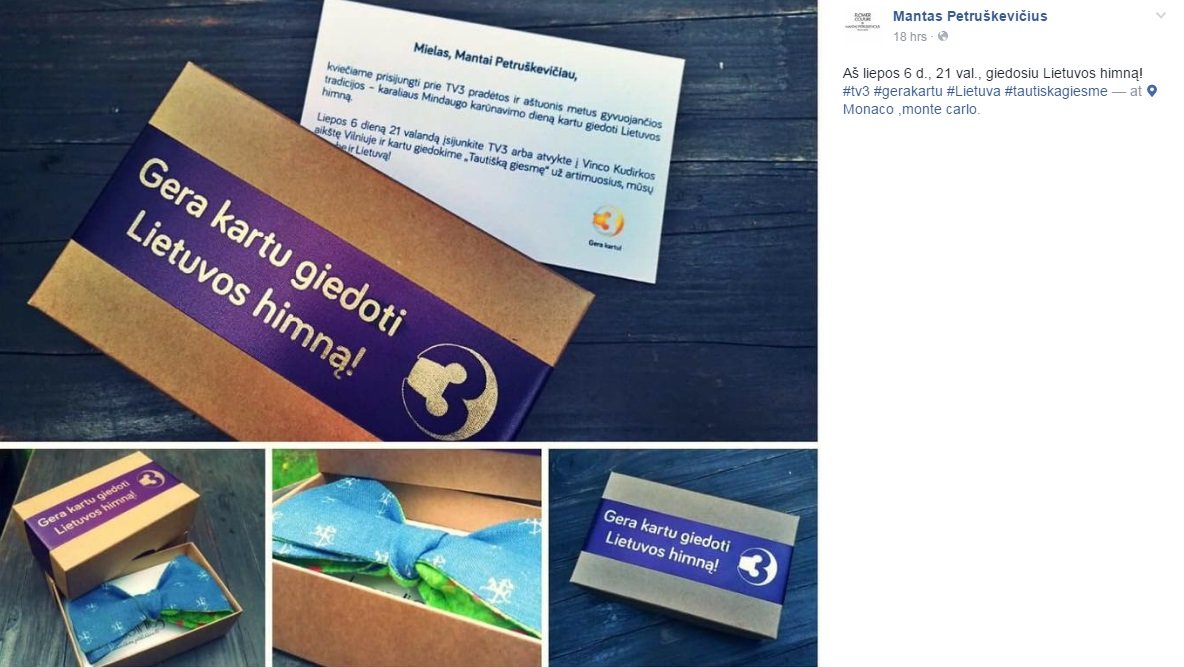Click the invitation card greeting heading
Image resolution: width=1184 pixels, height=667 pixels.
[495, 60]
